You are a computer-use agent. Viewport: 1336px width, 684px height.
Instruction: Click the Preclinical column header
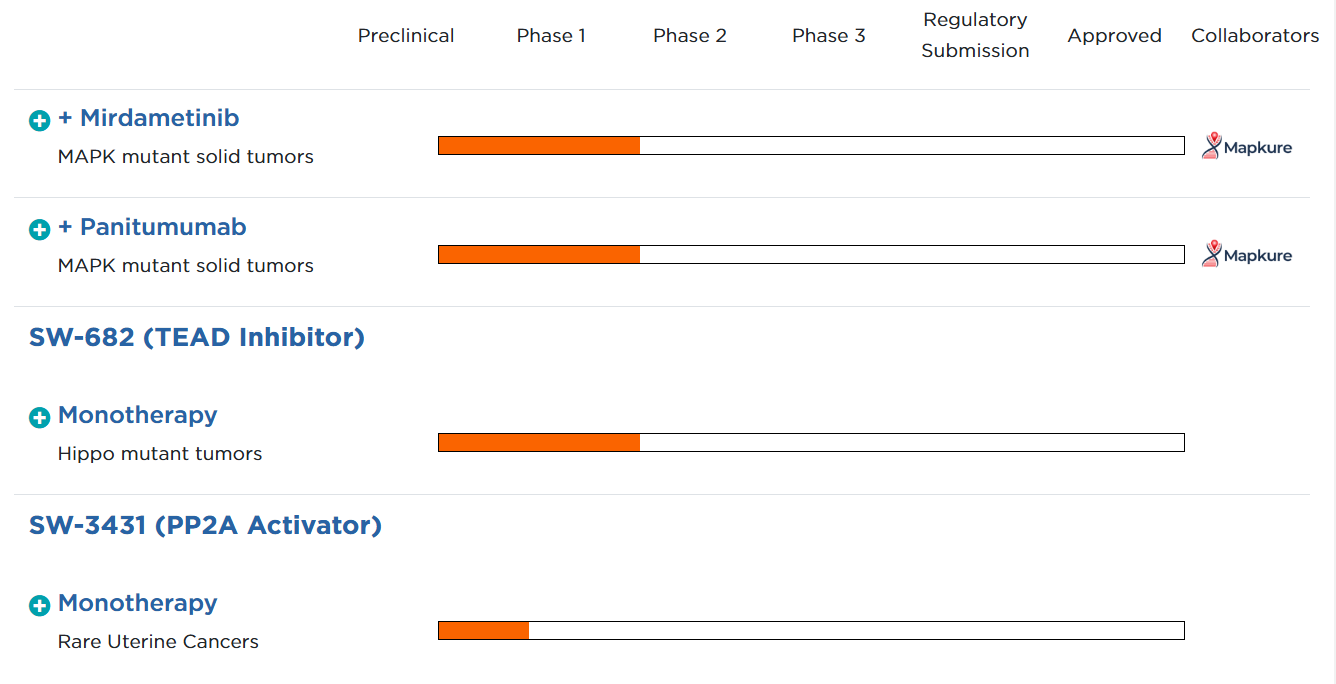click(406, 36)
